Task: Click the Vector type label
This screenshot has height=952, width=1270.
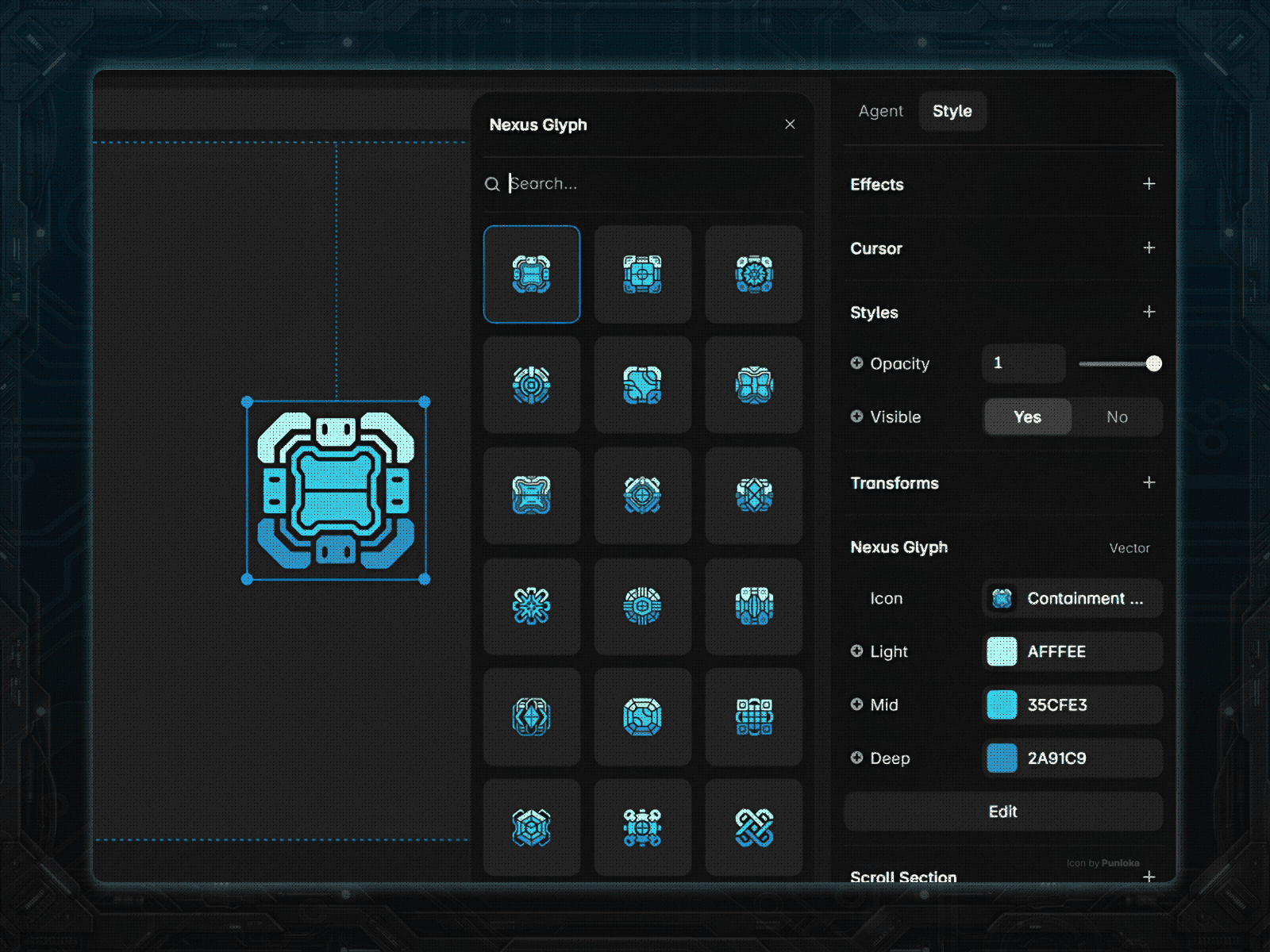Action: tap(1130, 548)
